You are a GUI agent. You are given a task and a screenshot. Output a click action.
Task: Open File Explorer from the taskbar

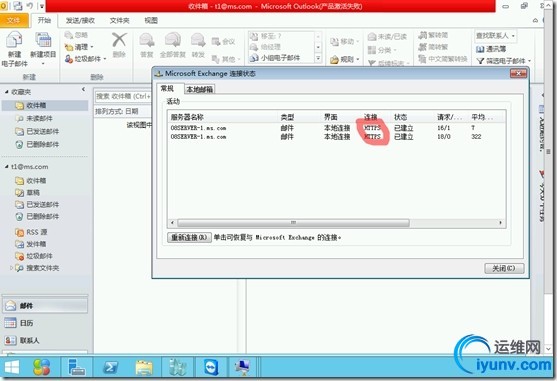point(144,367)
